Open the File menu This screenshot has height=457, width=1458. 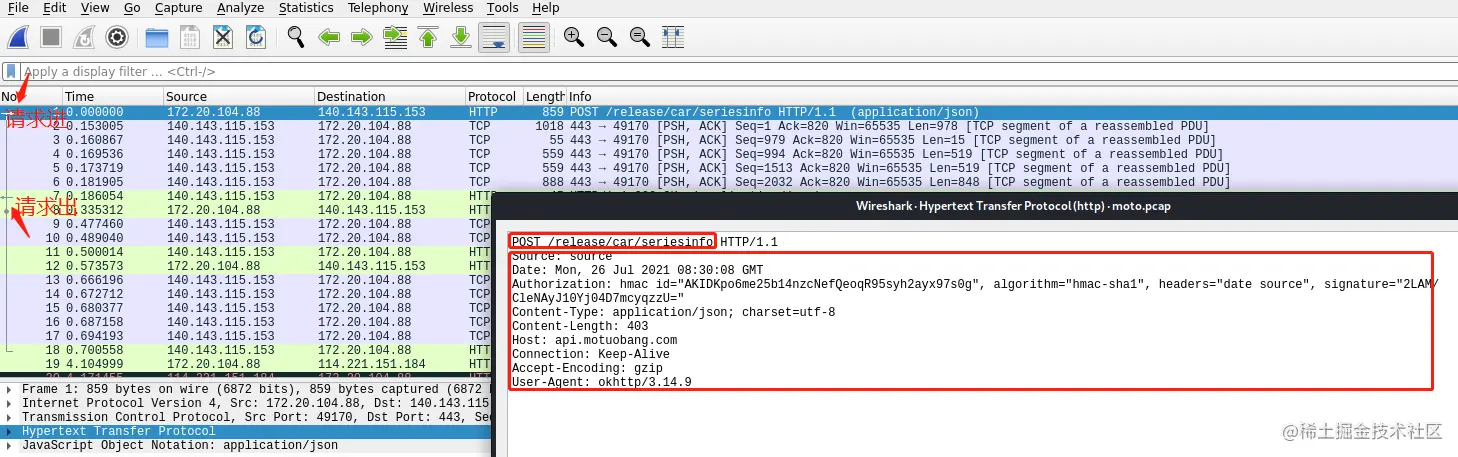pyautogui.click(x=18, y=8)
